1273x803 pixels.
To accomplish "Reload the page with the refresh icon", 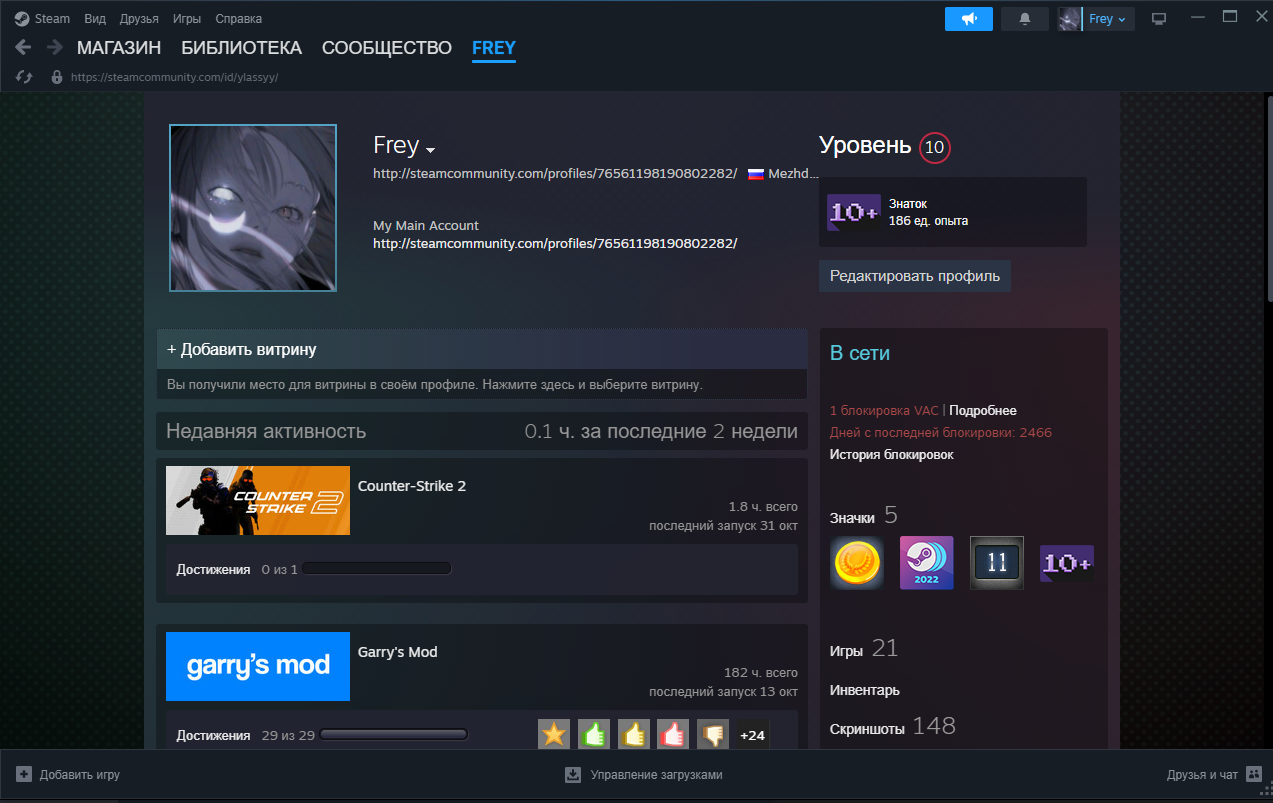I will point(25,76).
